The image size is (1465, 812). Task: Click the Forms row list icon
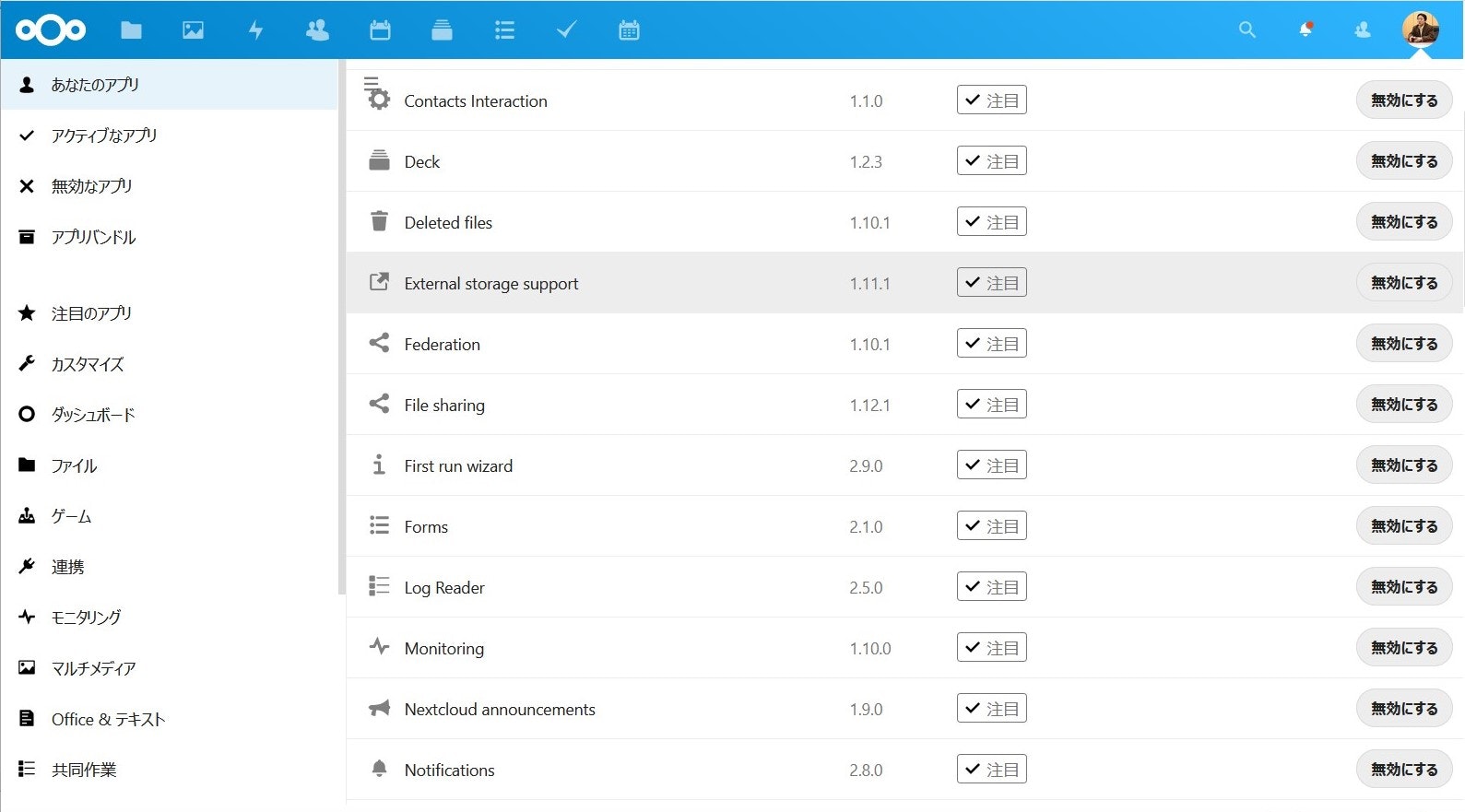click(x=379, y=525)
